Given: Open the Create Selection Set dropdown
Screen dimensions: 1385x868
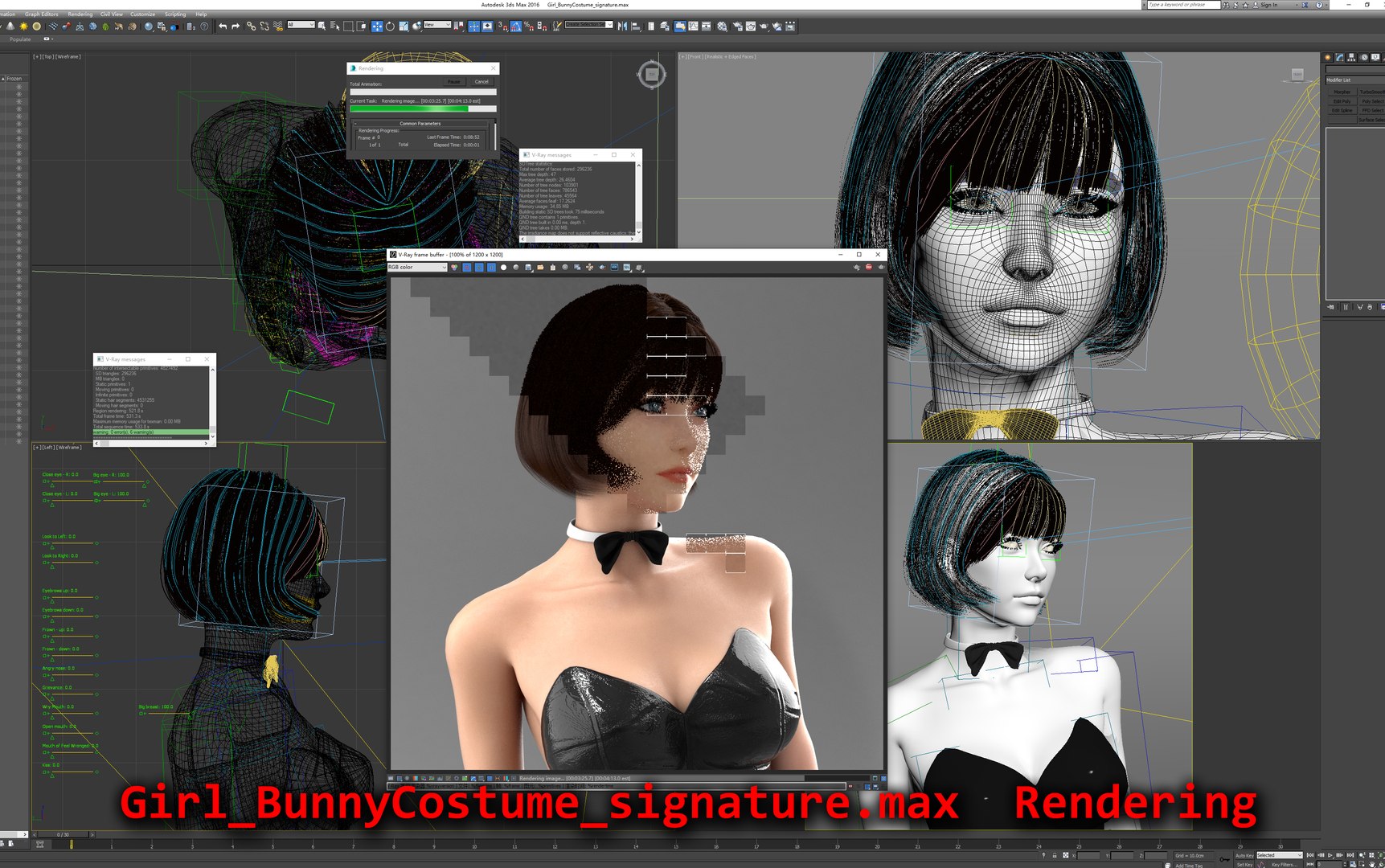Looking at the screenshot, I should [x=589, y=25].
